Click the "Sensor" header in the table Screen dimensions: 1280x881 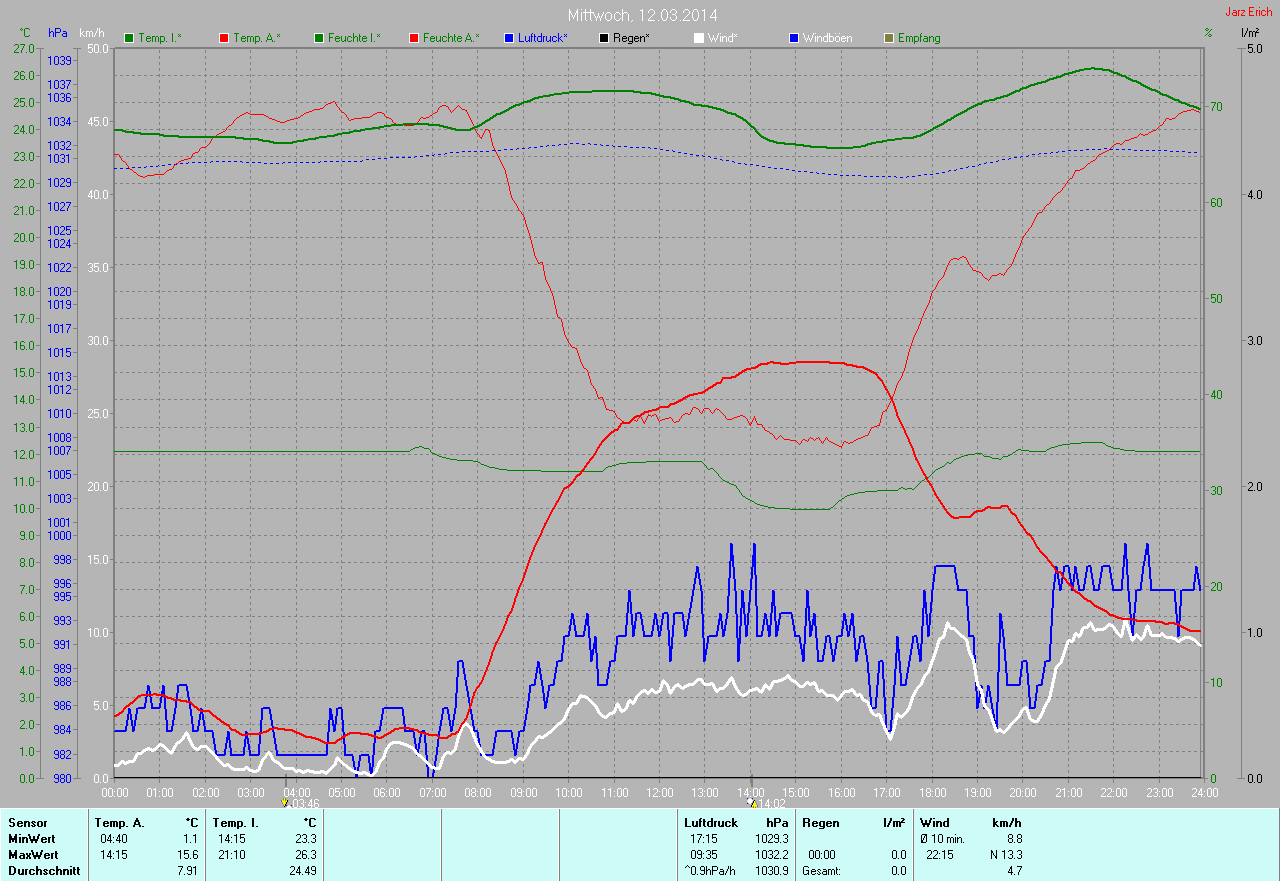(x=27, y=823)
